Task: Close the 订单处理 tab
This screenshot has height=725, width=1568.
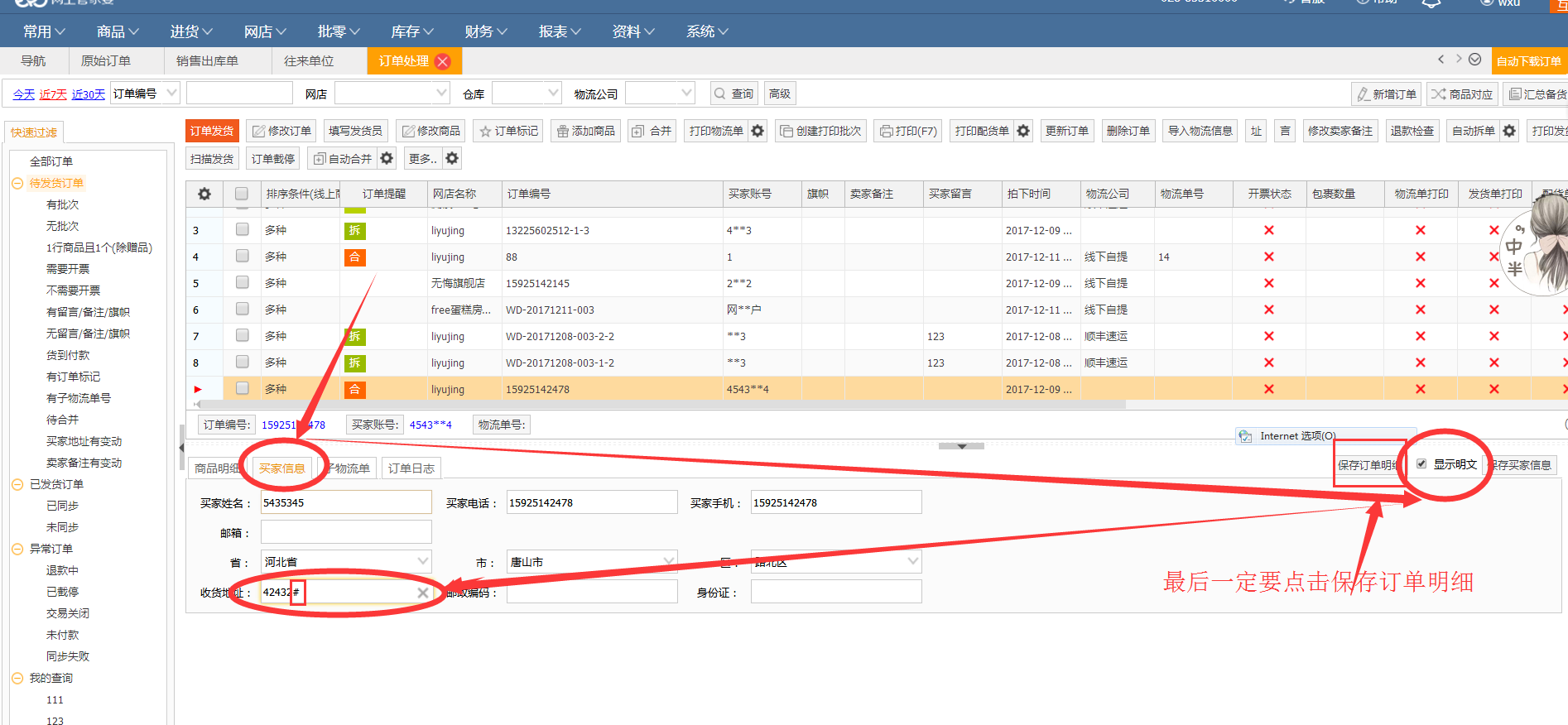Action: (443, 61)
